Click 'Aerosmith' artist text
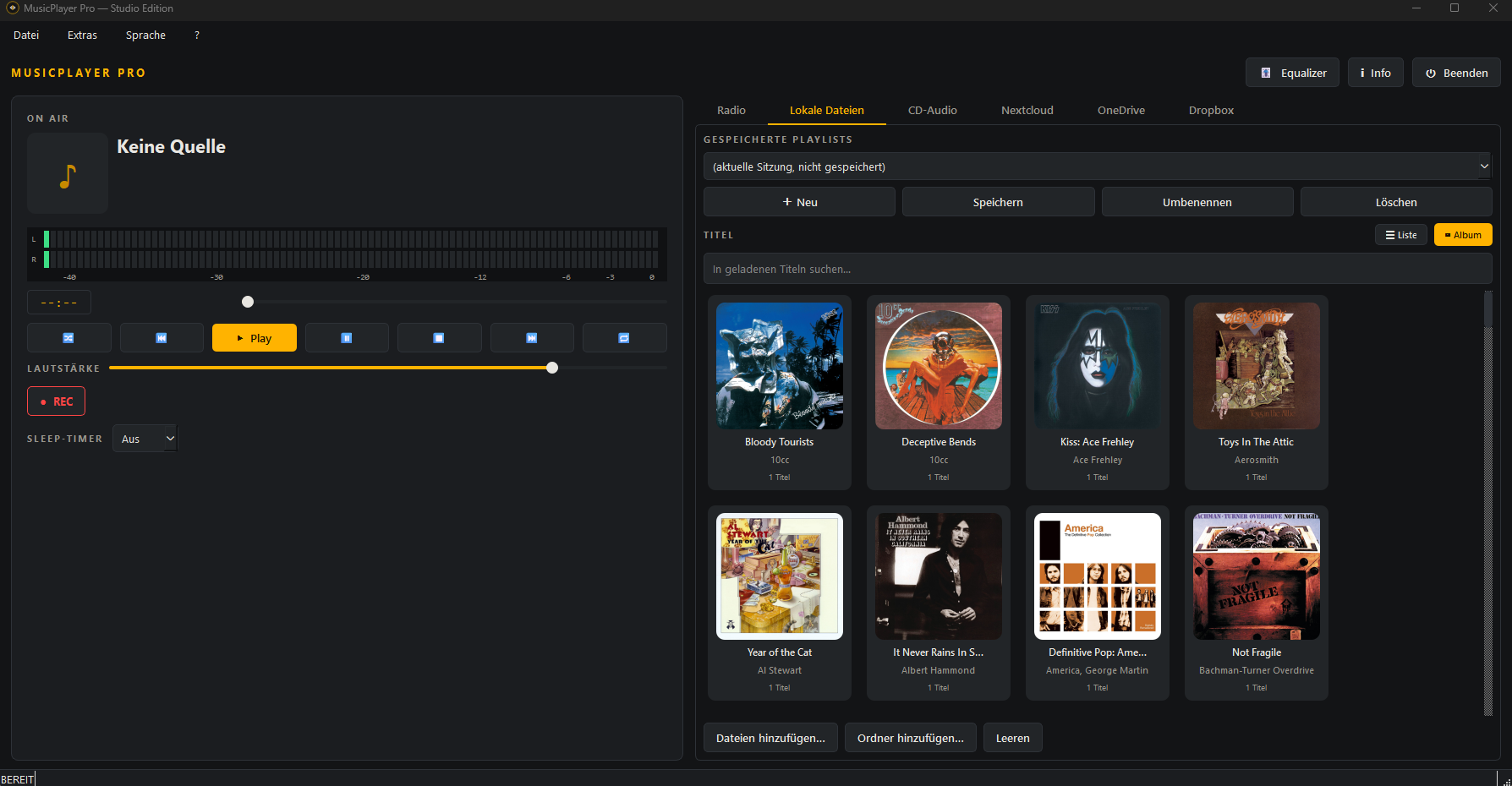The height and width of the screenshot is (786, 1512). coord(1257,460)
